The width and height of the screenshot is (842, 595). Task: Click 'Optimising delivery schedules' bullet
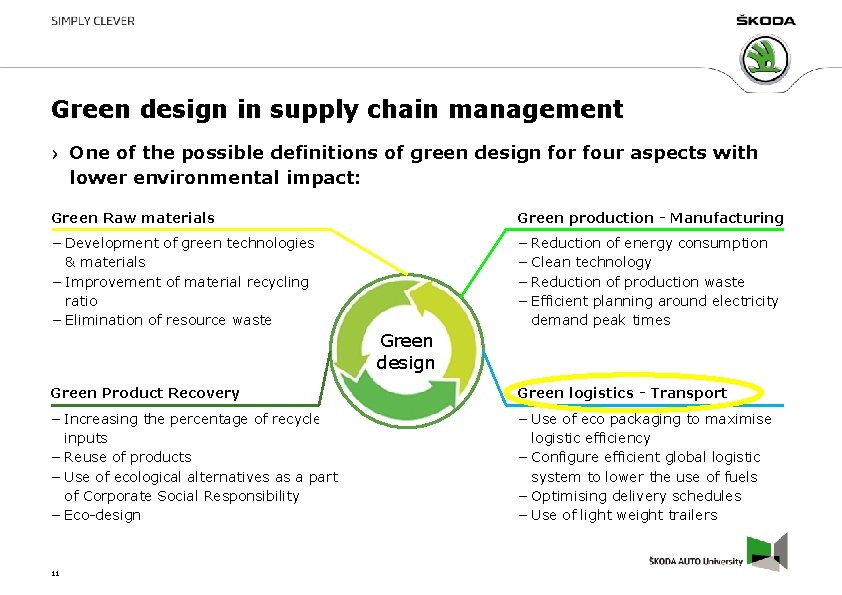pyautogui.click(x=630, y=496)
